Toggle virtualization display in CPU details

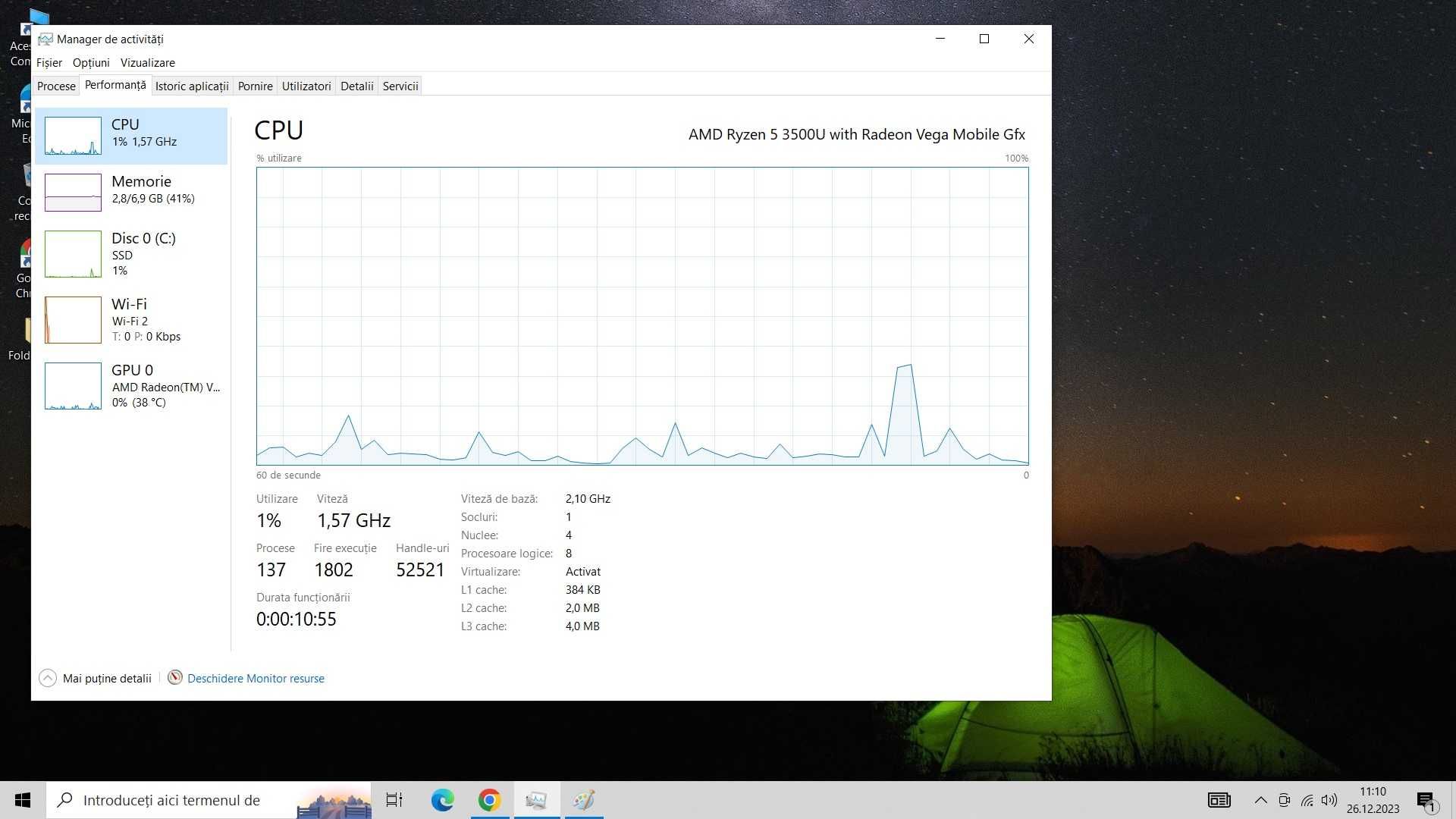[x=582, y=571]
